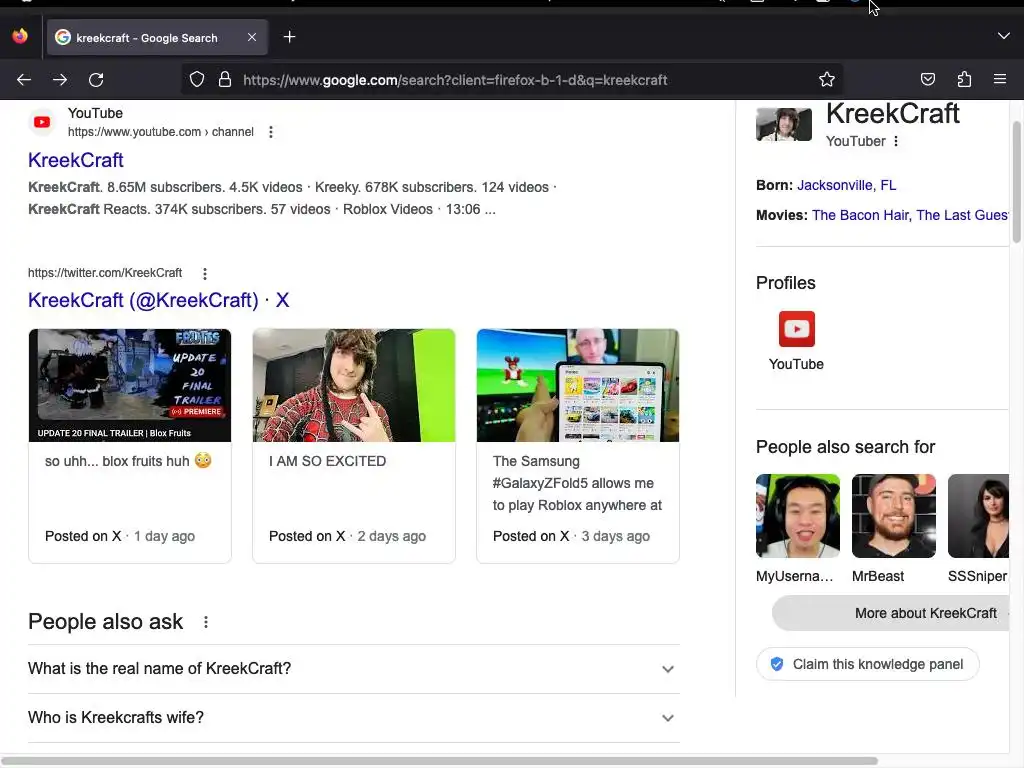Close the kreekcraft Google Search tab
Viewport: 1024px width, 768px height.
pyautogui.click(x=252, y=37)
